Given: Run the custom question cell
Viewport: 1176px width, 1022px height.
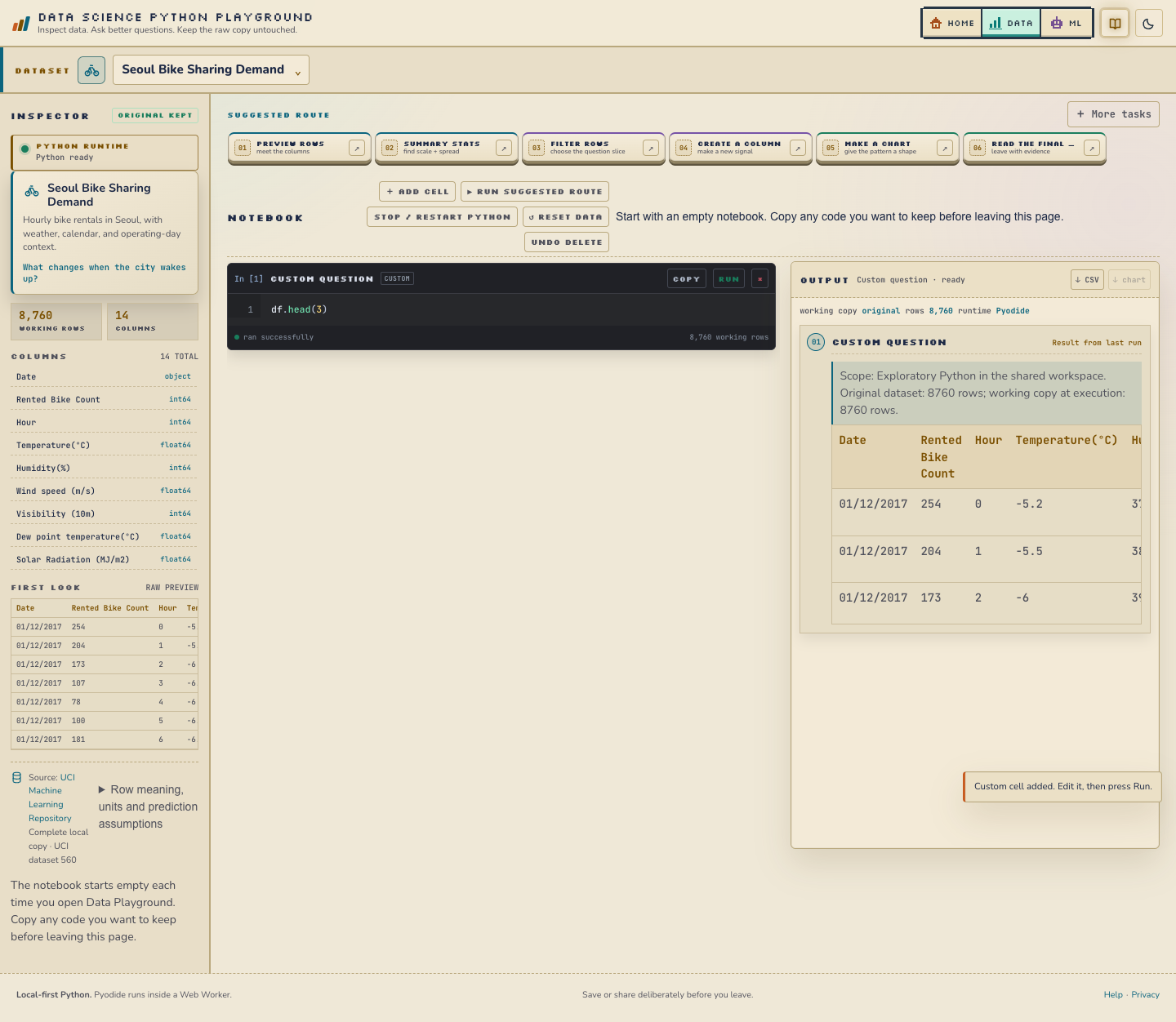Looking at the screenshot, I should point(728,279).
